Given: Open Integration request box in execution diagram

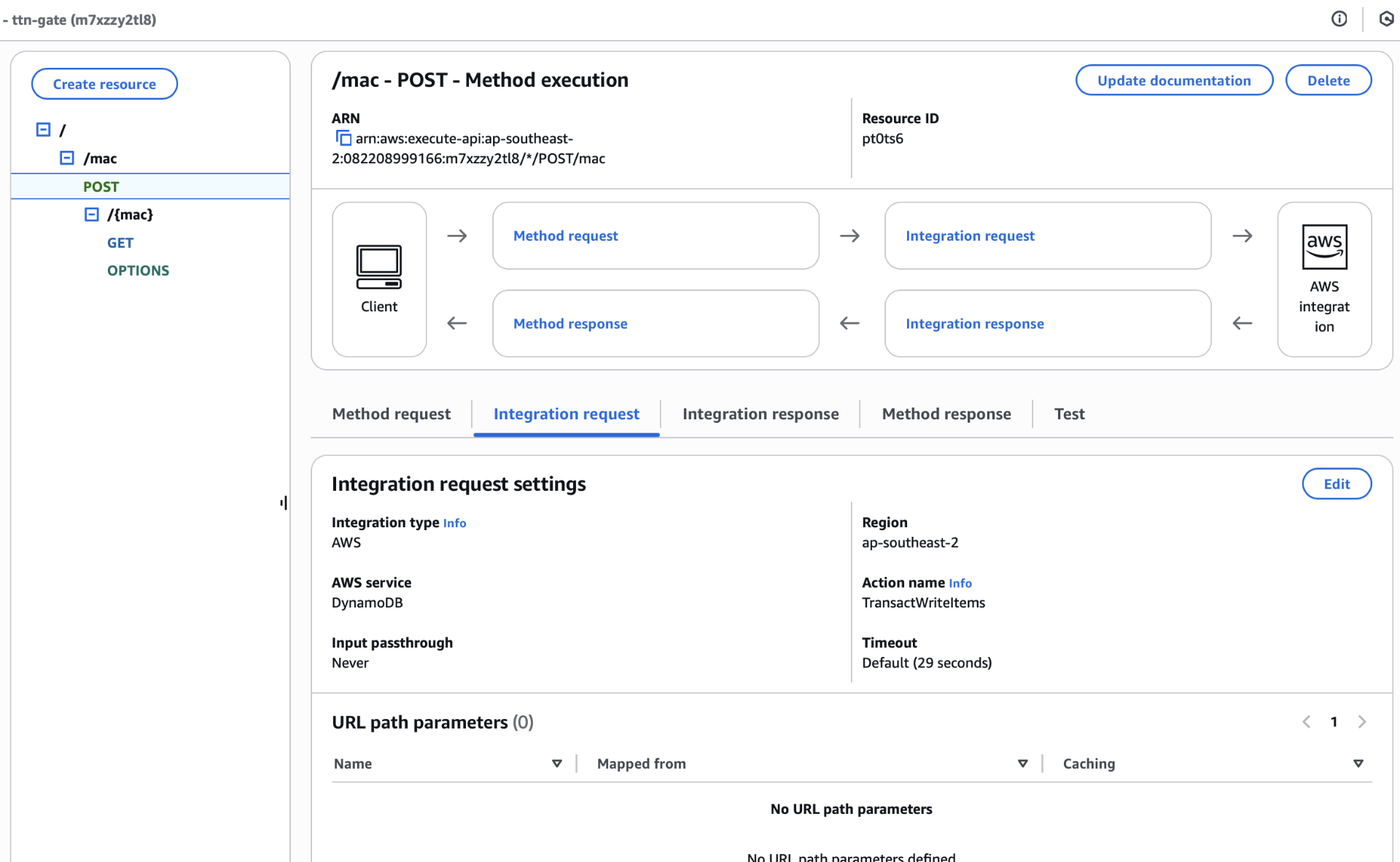Looking at the screenshot, I should point(1048,236).
